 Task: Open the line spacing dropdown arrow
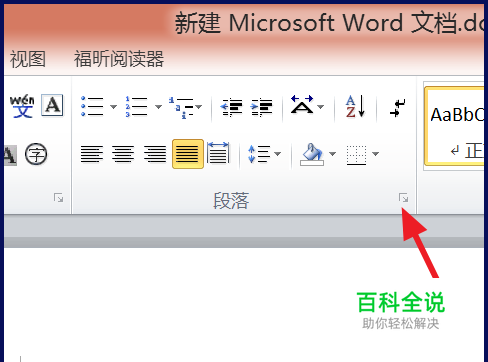277,154
